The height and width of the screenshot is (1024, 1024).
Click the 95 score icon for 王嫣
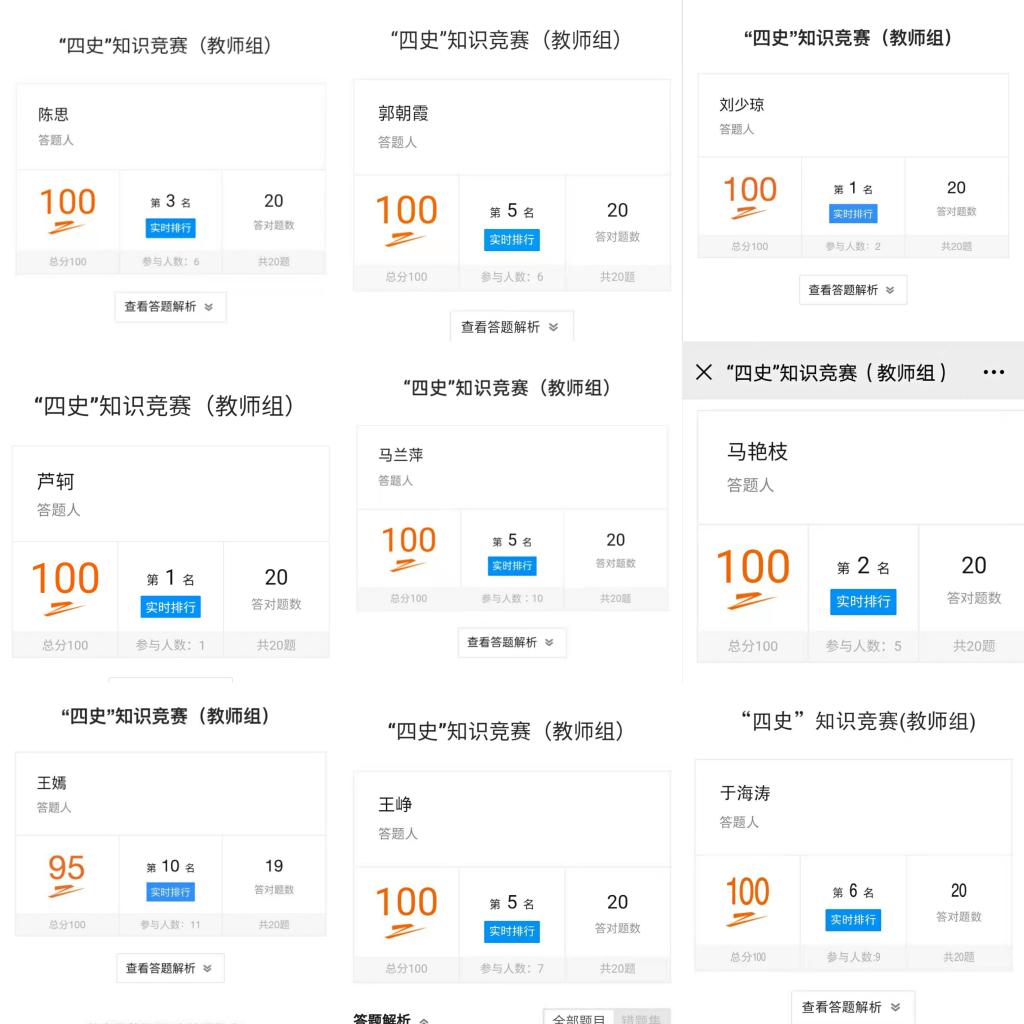coord(66,876)
